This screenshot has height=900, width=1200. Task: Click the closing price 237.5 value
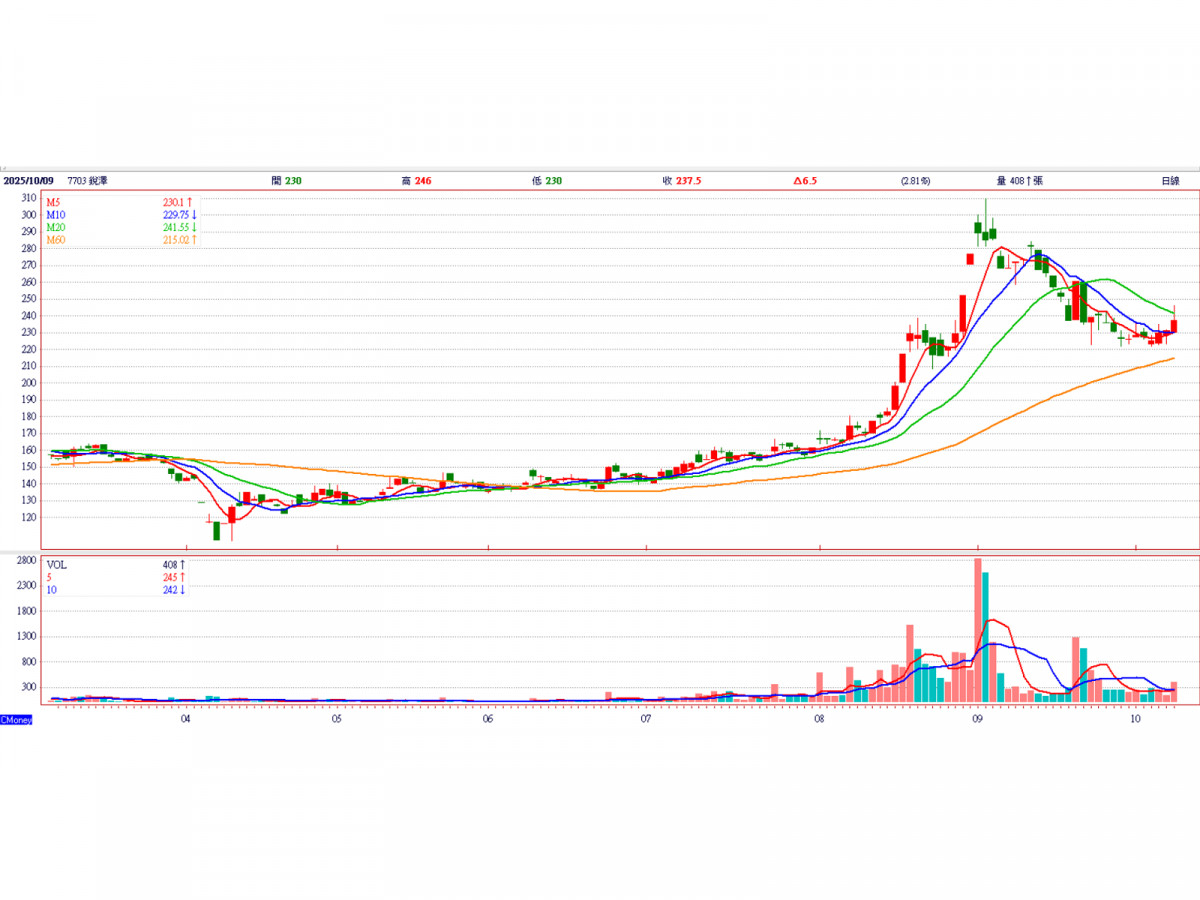coord(688,181)
